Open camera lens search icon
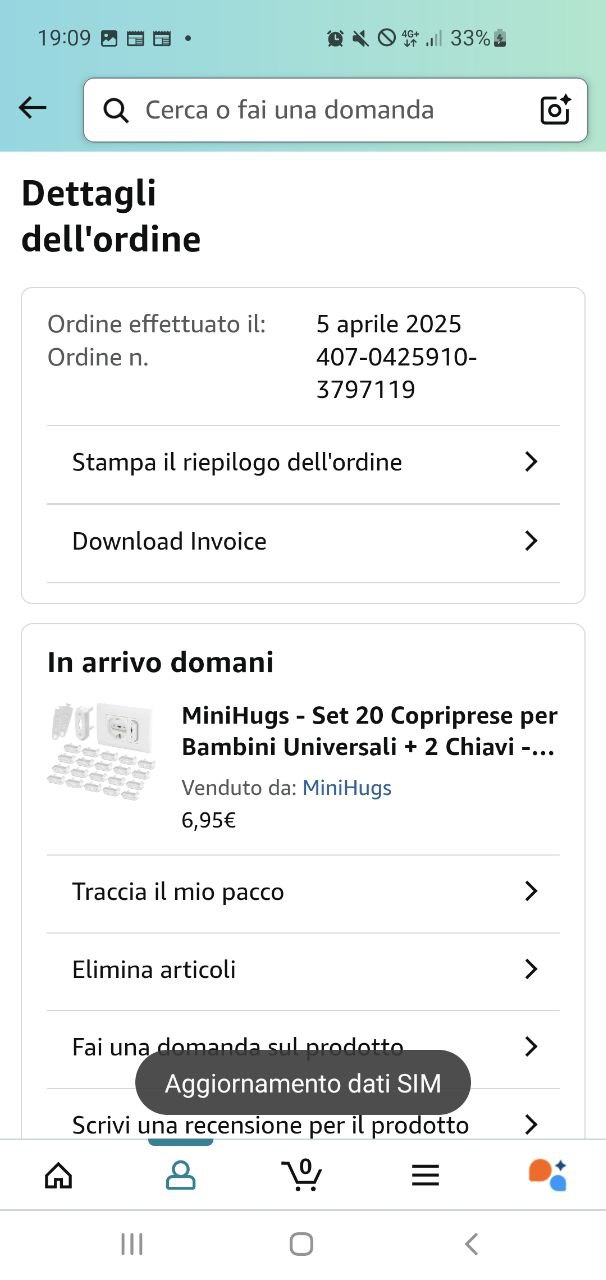The image size is (606, 1280). pos(555,110)
